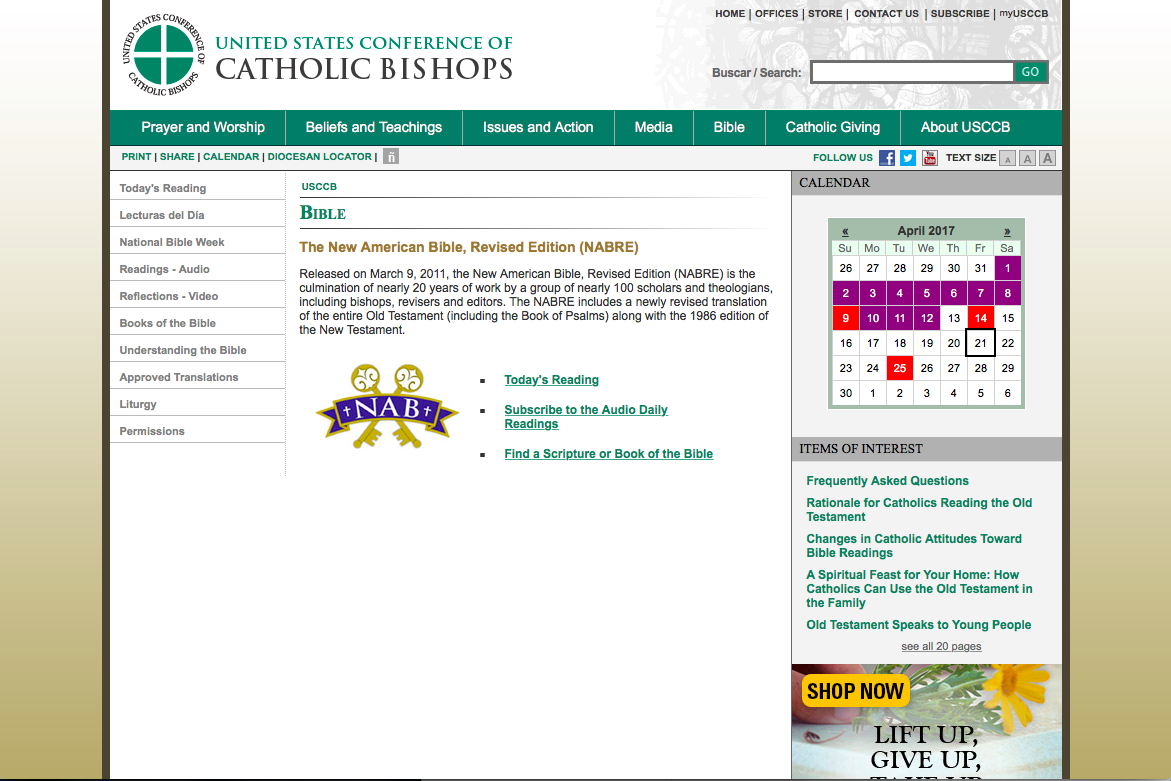Open the Bible menu
The height and width of the screenshot is (781, 1171).
(x=729, y=127)
